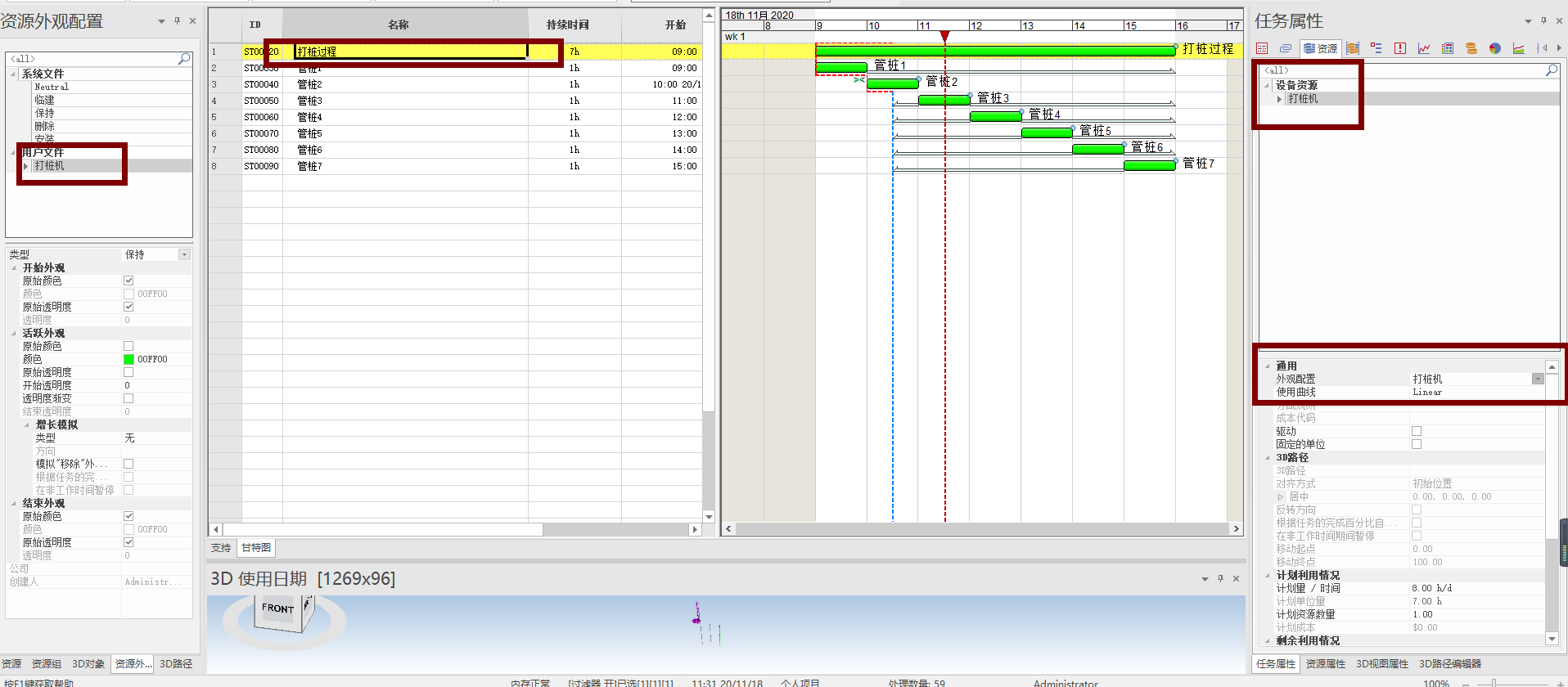
Task: Select the 管桩3 task row name
Action: 310,101
